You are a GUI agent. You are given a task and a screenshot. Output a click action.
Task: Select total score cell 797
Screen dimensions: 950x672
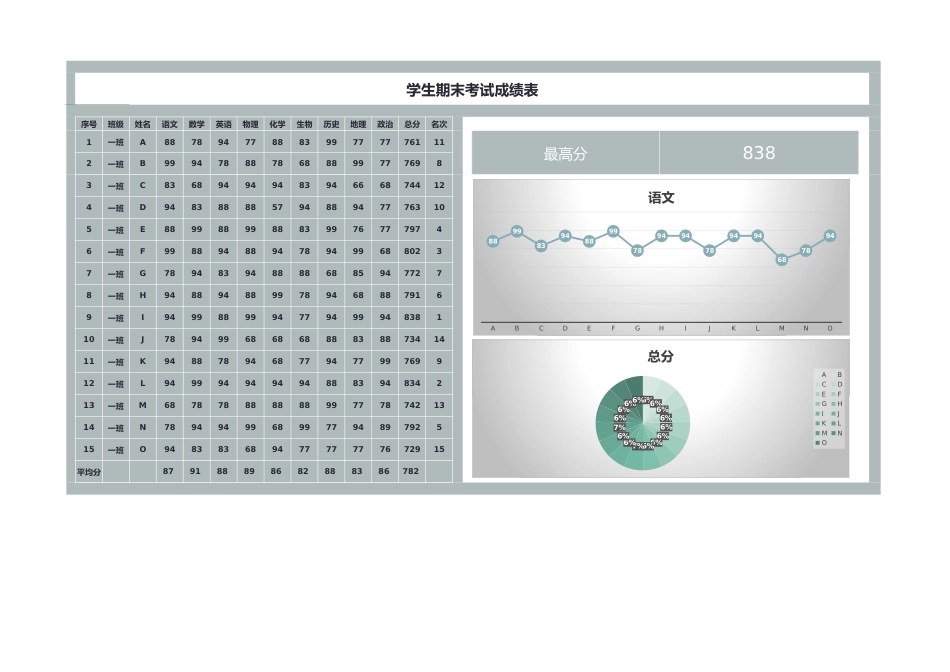[412, 230]
